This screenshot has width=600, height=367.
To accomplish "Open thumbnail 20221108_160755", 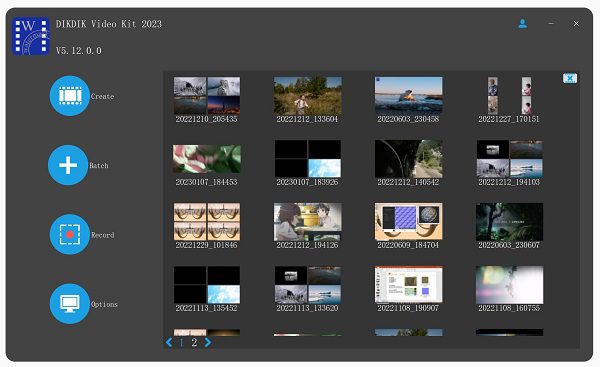I will point(509,285).
